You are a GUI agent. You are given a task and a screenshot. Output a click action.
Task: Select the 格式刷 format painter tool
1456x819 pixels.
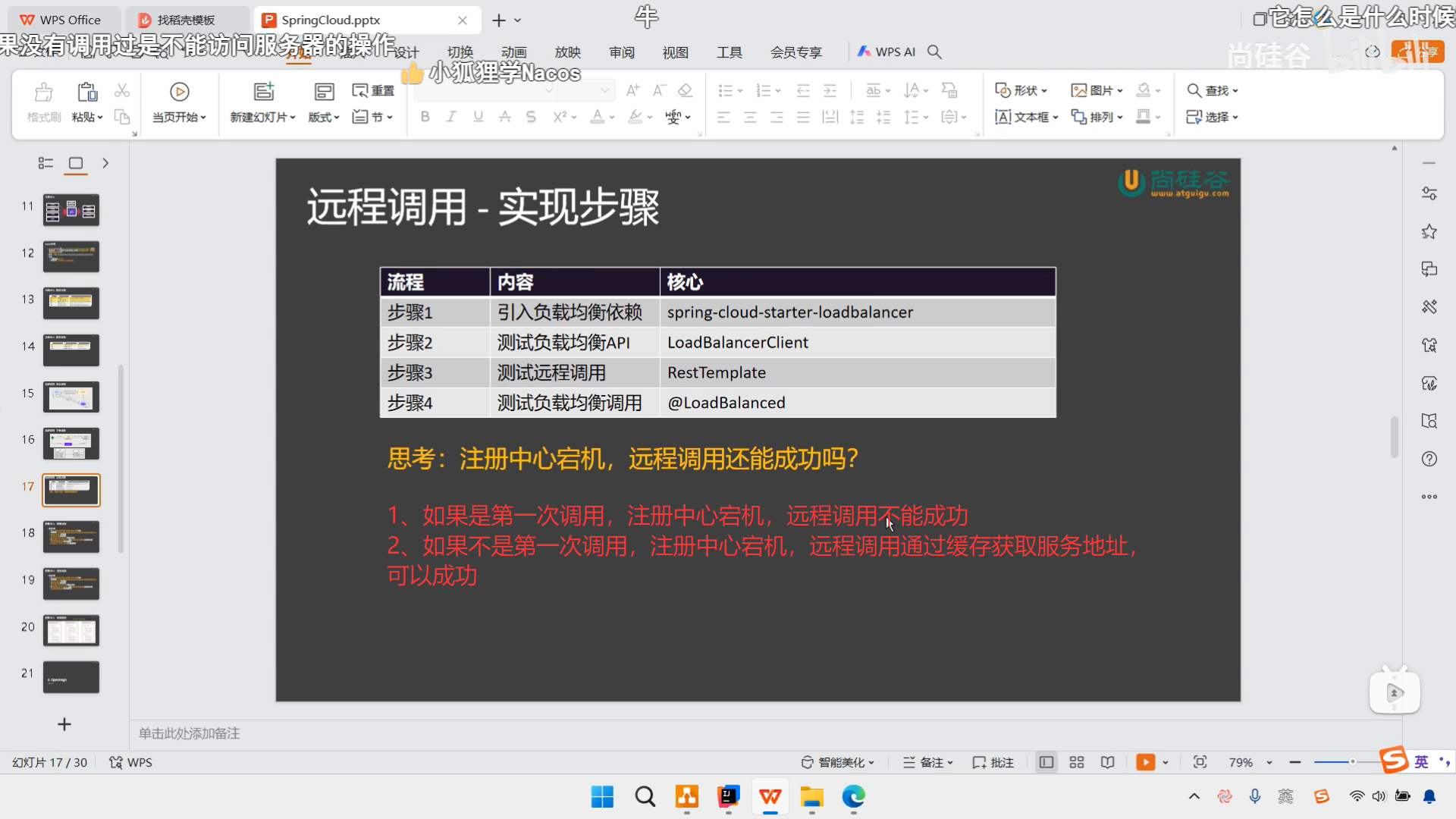tap(43, 102)
